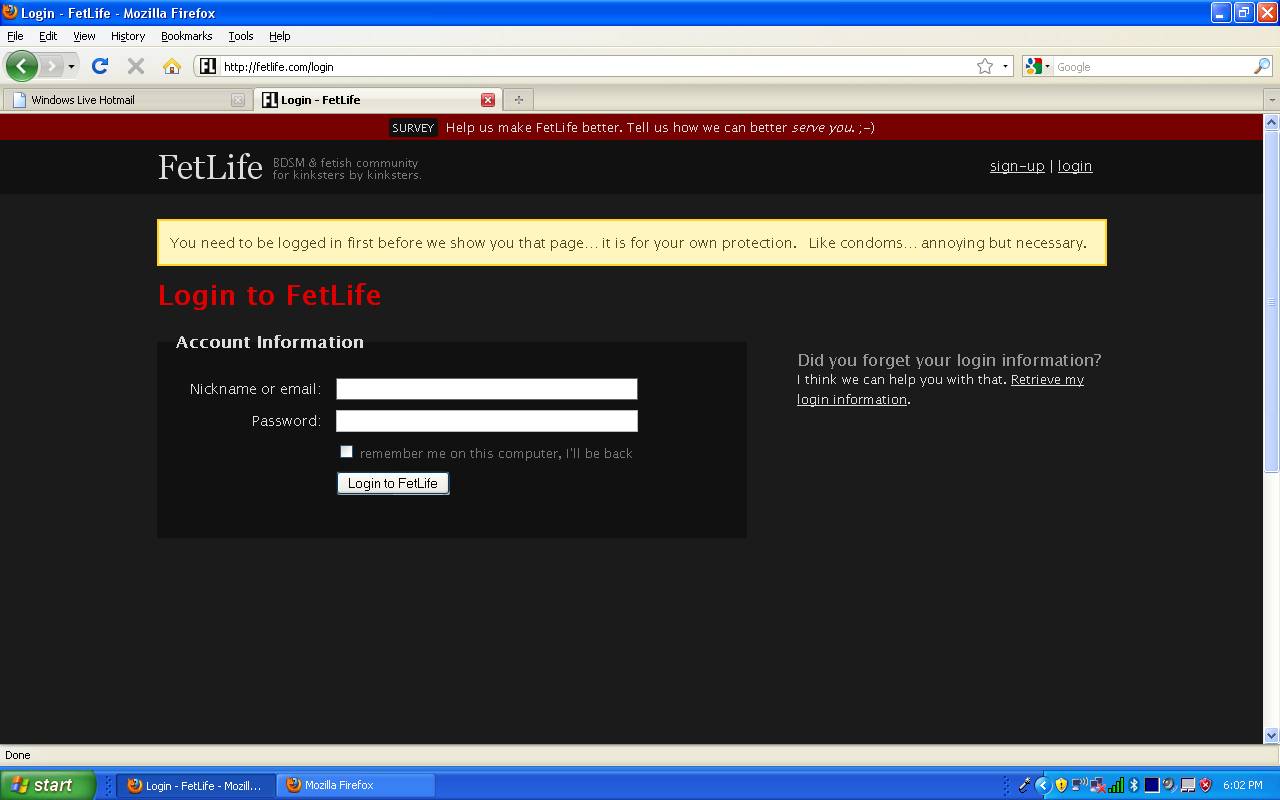Open the Edit menu
1280x800 pixels.
click(48, 36)
